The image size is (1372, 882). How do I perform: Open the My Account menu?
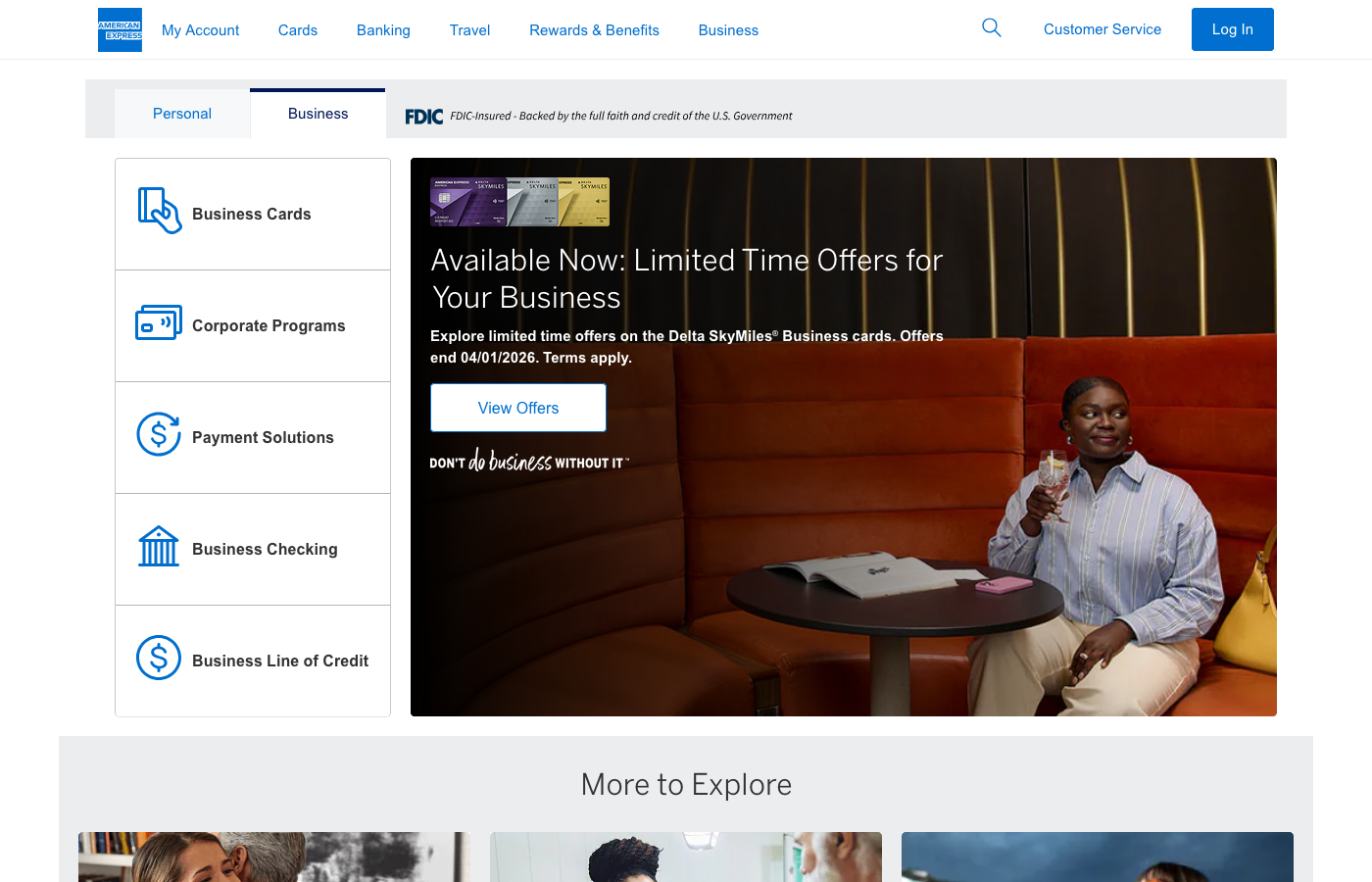[200, 30]
